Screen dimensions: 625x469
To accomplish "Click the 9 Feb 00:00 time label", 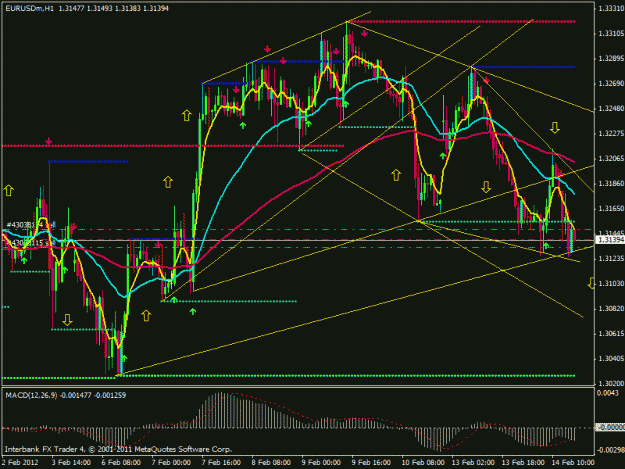I will (321, 462).
